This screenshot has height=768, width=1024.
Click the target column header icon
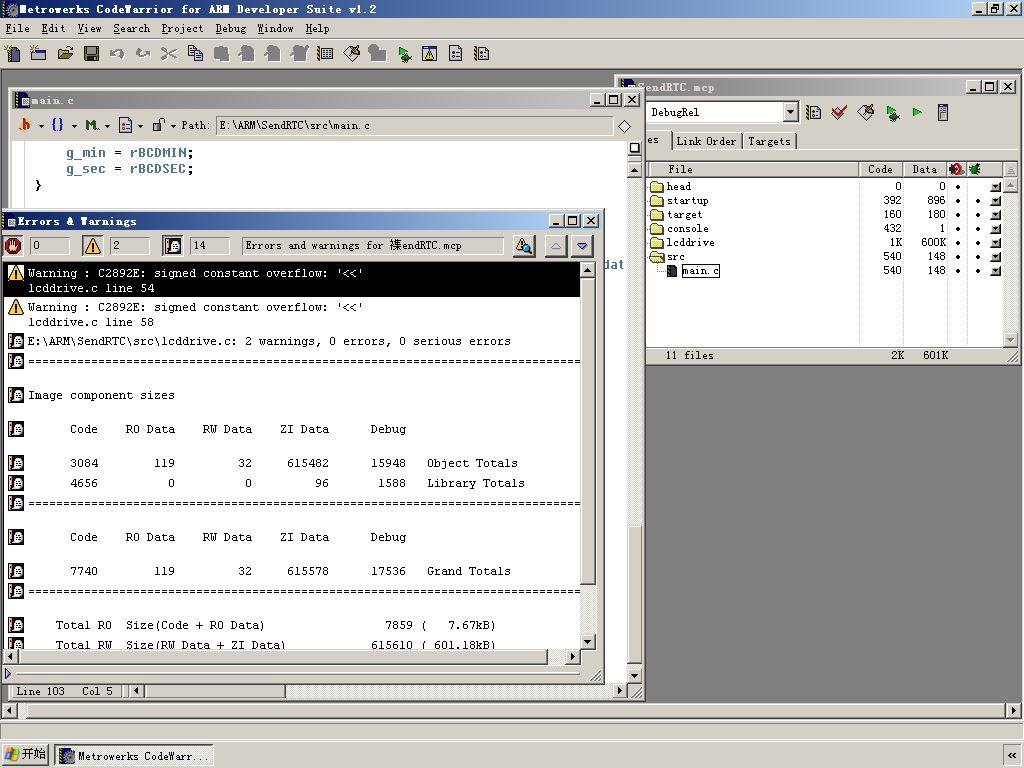957,169
